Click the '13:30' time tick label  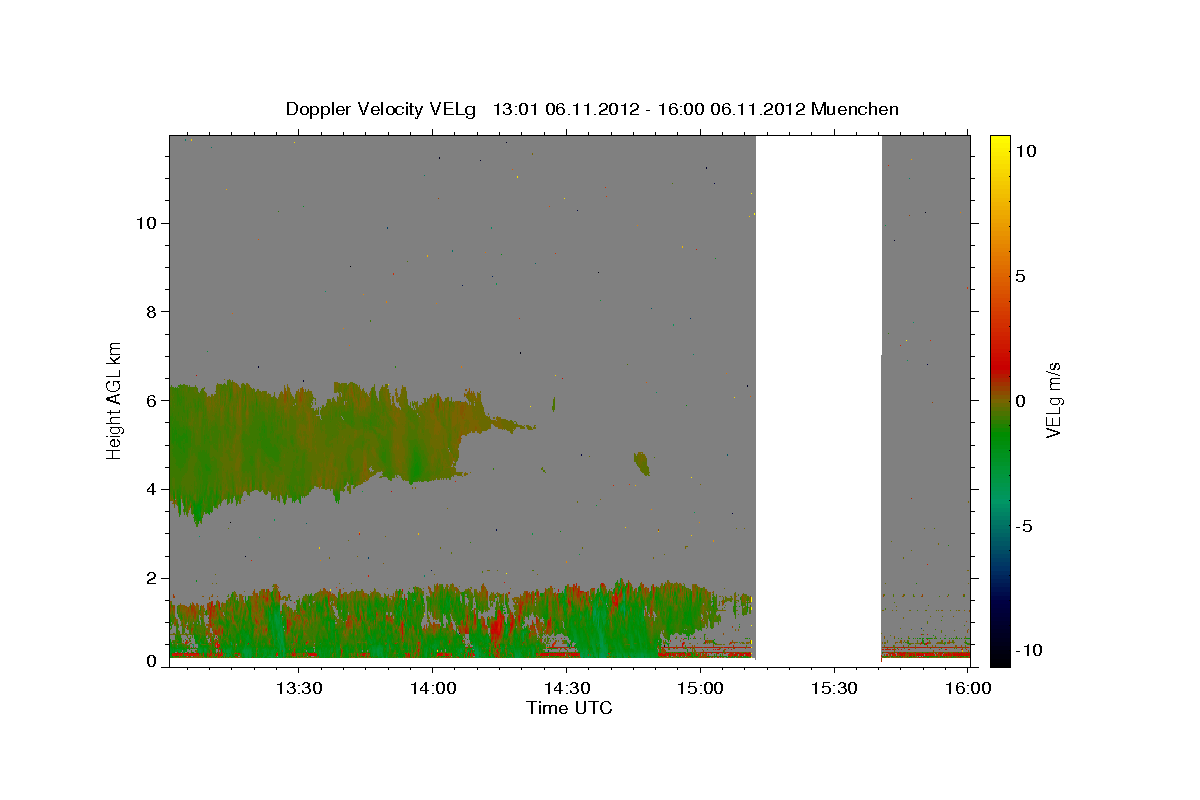point(298,688)
